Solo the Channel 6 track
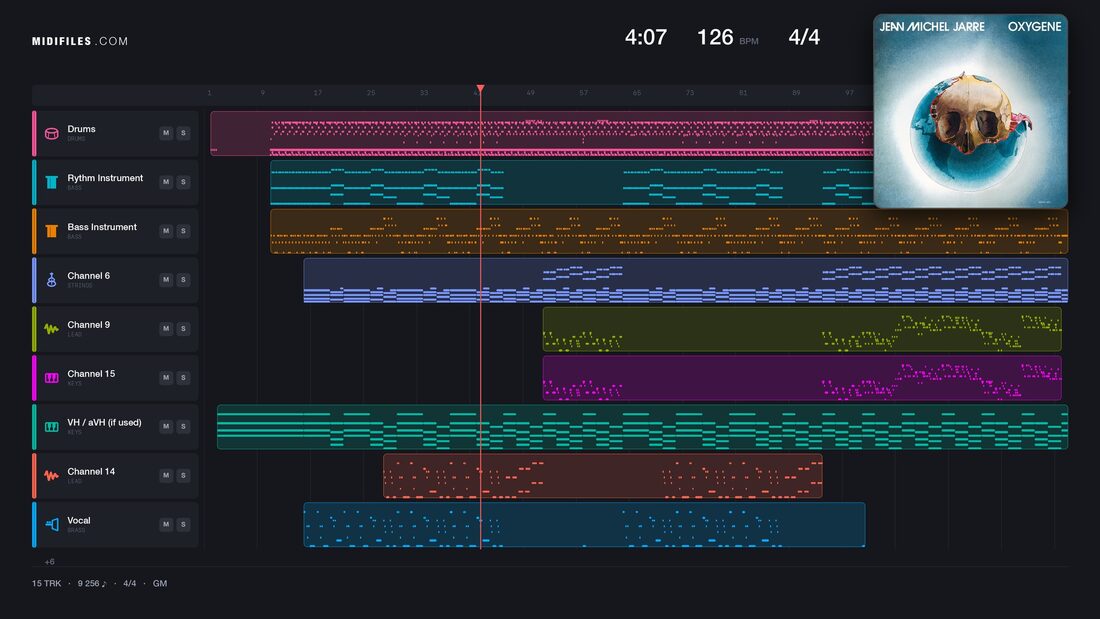Screen dimensions: 1100x619 (183, 279)
